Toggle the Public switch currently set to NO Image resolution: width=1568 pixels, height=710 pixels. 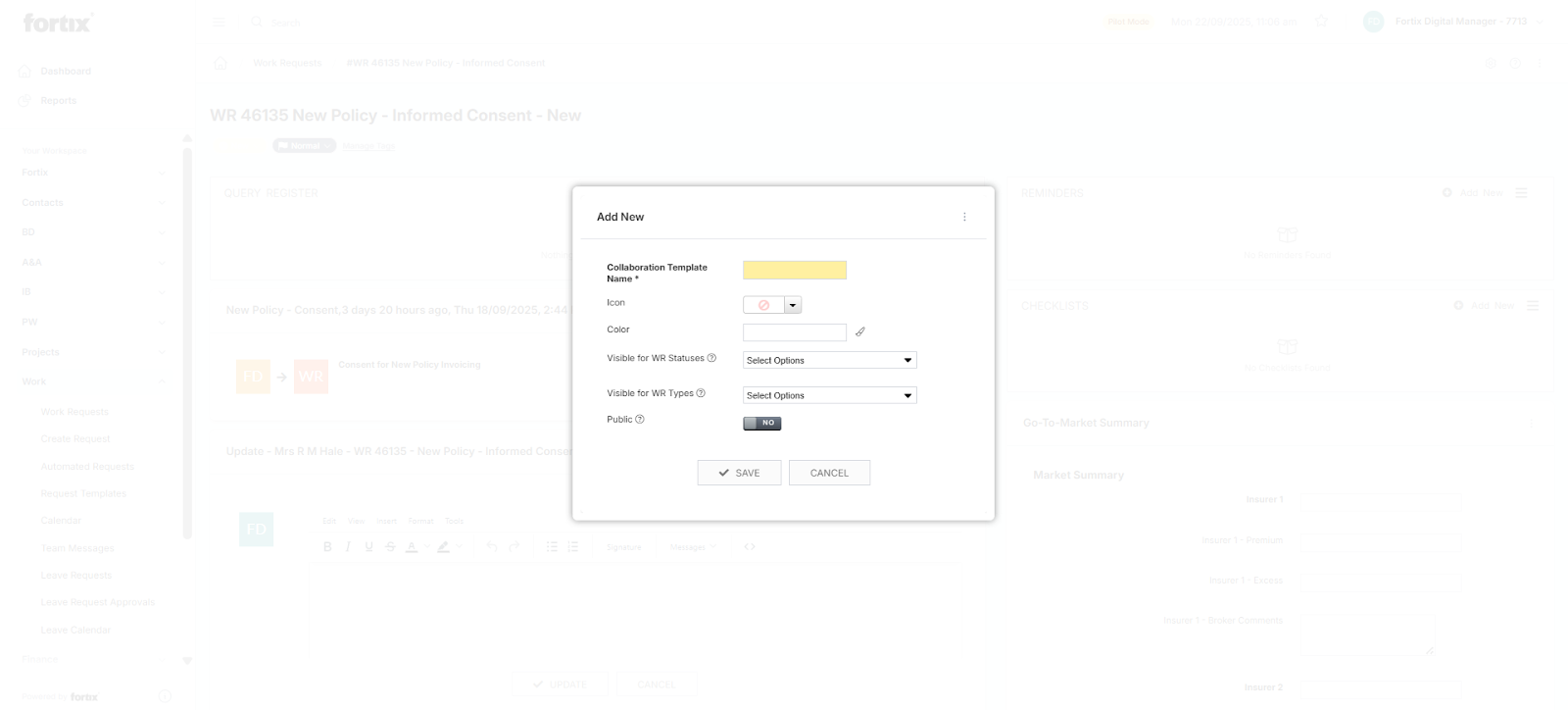[761, 424]
